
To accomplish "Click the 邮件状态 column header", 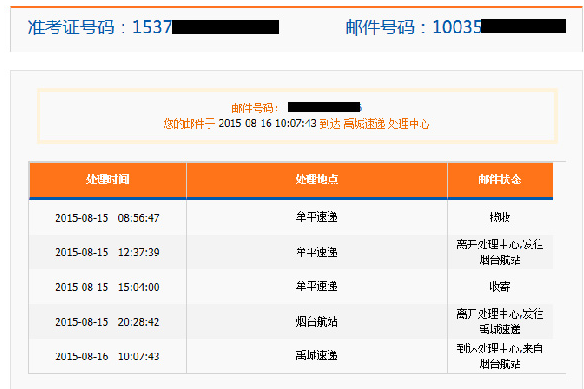I will click(x=500, y=179).
